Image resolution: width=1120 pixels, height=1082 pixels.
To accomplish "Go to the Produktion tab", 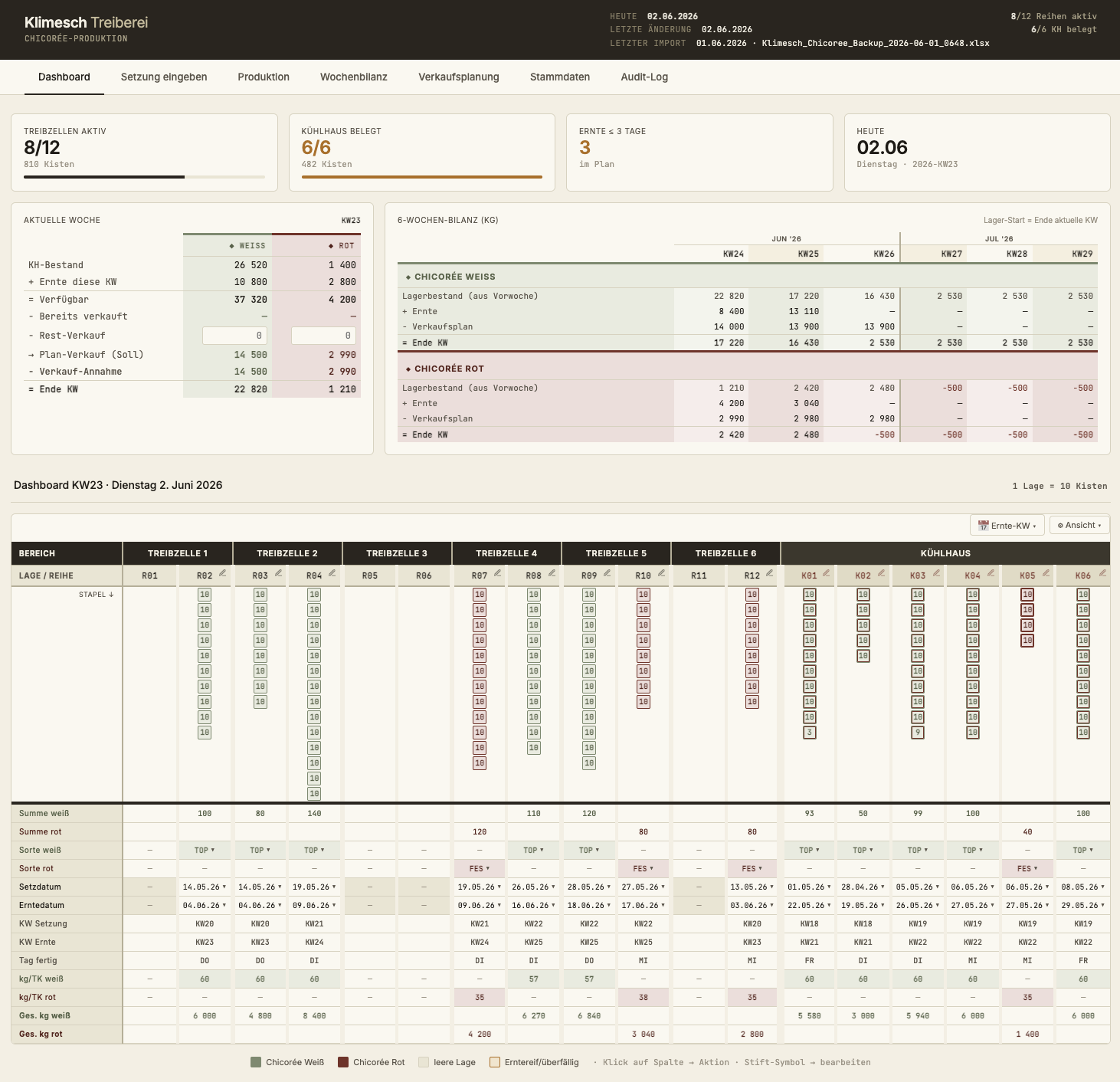I will tap(264, 77).
